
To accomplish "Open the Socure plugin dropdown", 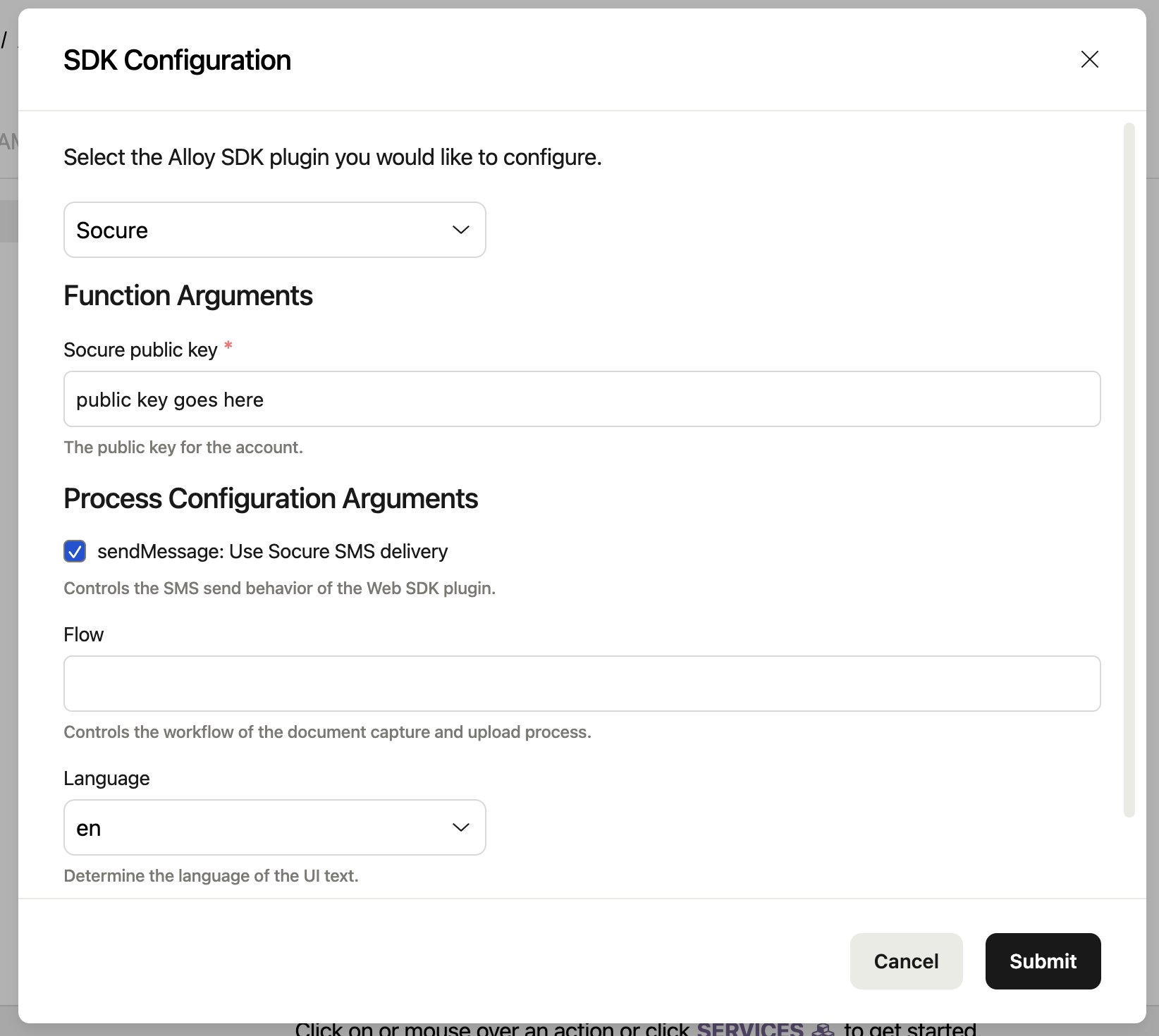I will 275,230.
